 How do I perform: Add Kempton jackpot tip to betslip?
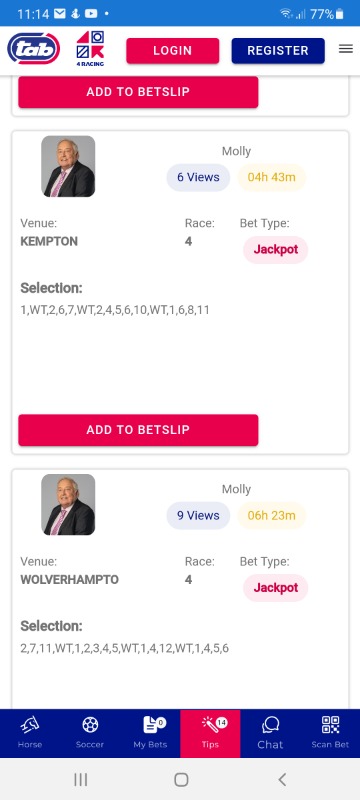pyautogui.click(x=138, y=430)
